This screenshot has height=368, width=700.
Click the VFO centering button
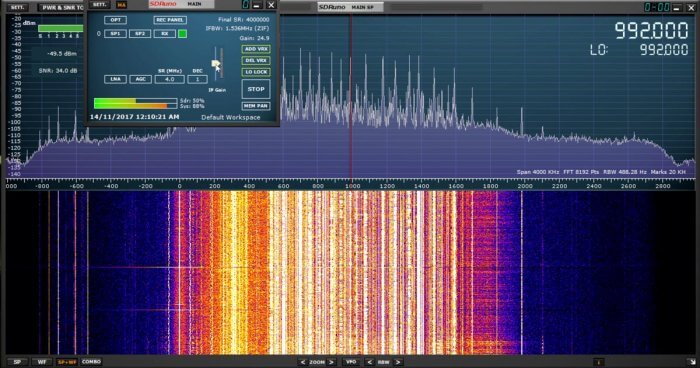pyautogui.click(x=351, y=362)
